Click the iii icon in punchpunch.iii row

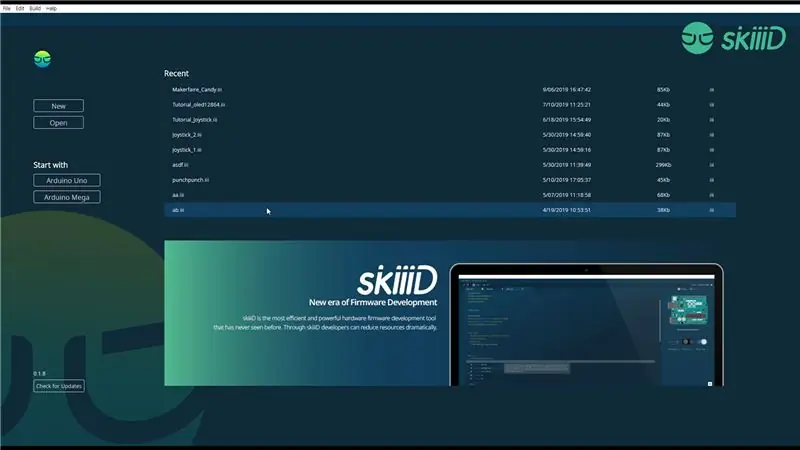click(711, 180)
